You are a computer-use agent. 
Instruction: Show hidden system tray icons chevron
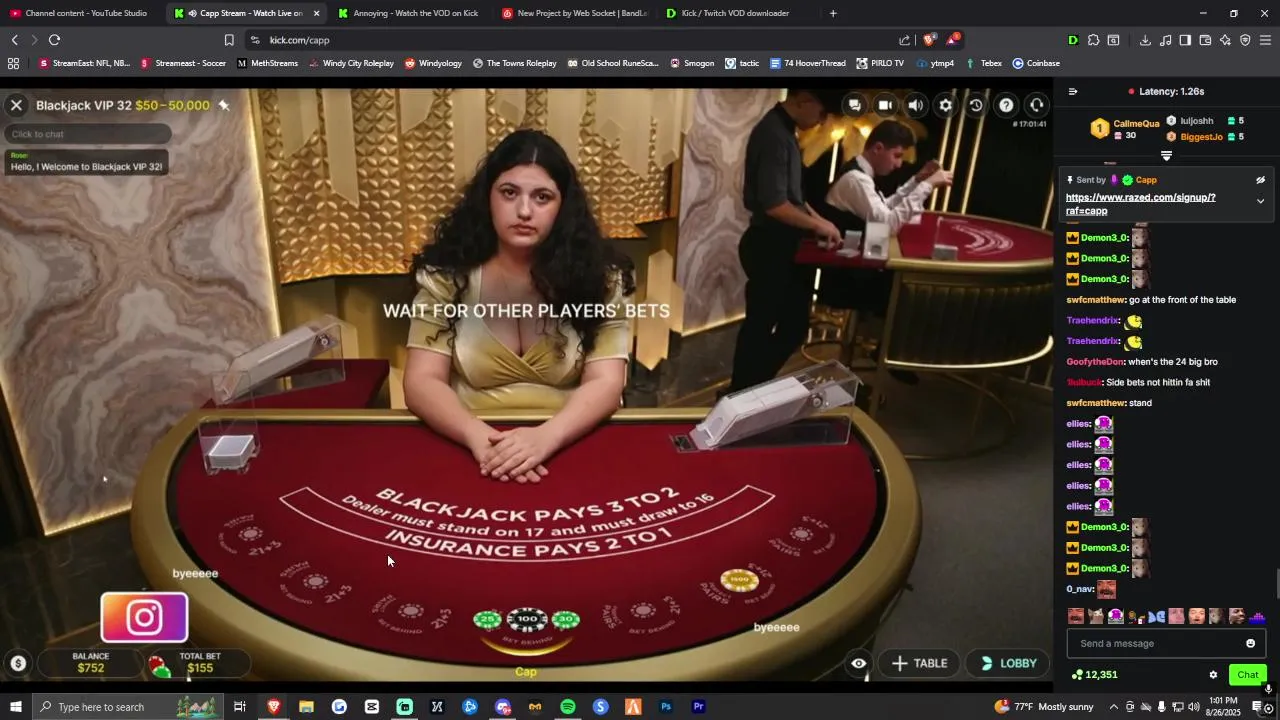[x=1113, y=707]
